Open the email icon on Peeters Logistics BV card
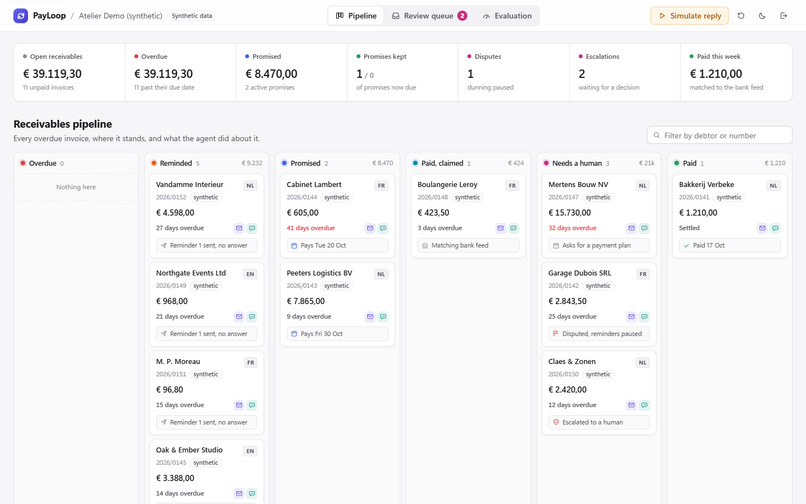The image size is (806, 504). [x=370, y=316]
